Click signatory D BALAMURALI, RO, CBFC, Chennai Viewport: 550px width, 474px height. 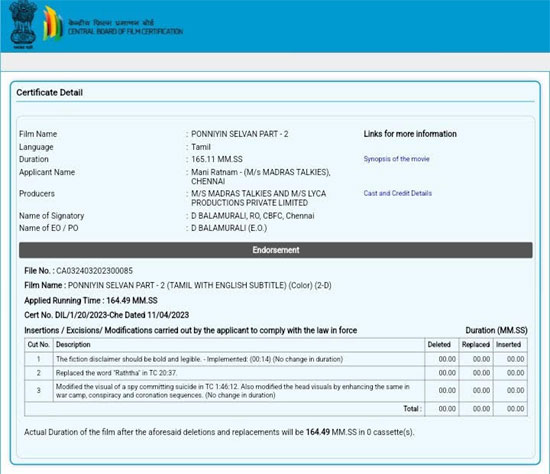pyautogui.click(x=253, y=216)
